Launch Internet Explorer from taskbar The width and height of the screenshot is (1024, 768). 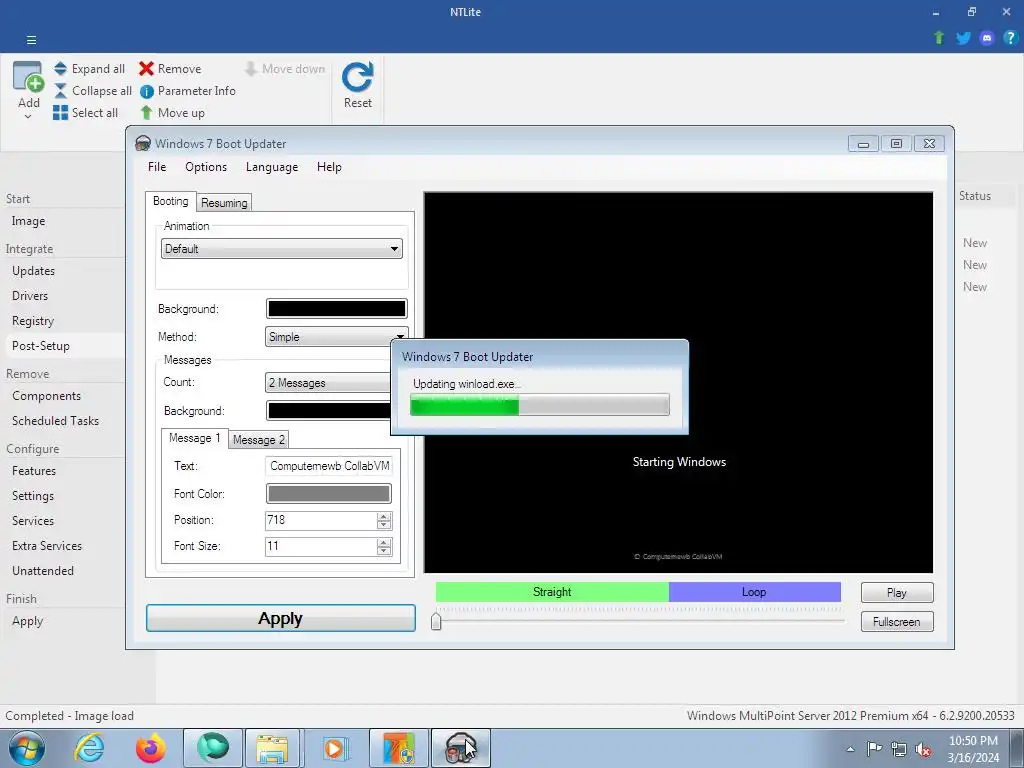89,748
